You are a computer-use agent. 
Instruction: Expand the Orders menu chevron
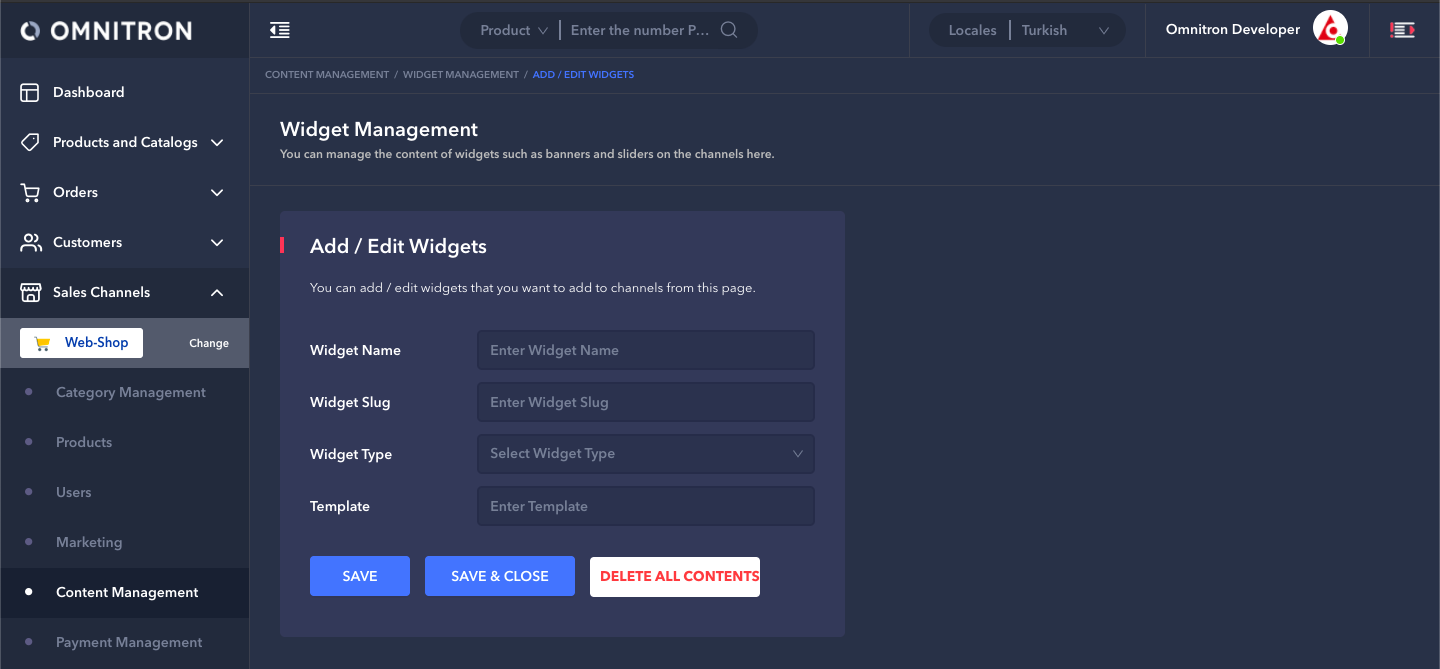click(x=217, y=192)
